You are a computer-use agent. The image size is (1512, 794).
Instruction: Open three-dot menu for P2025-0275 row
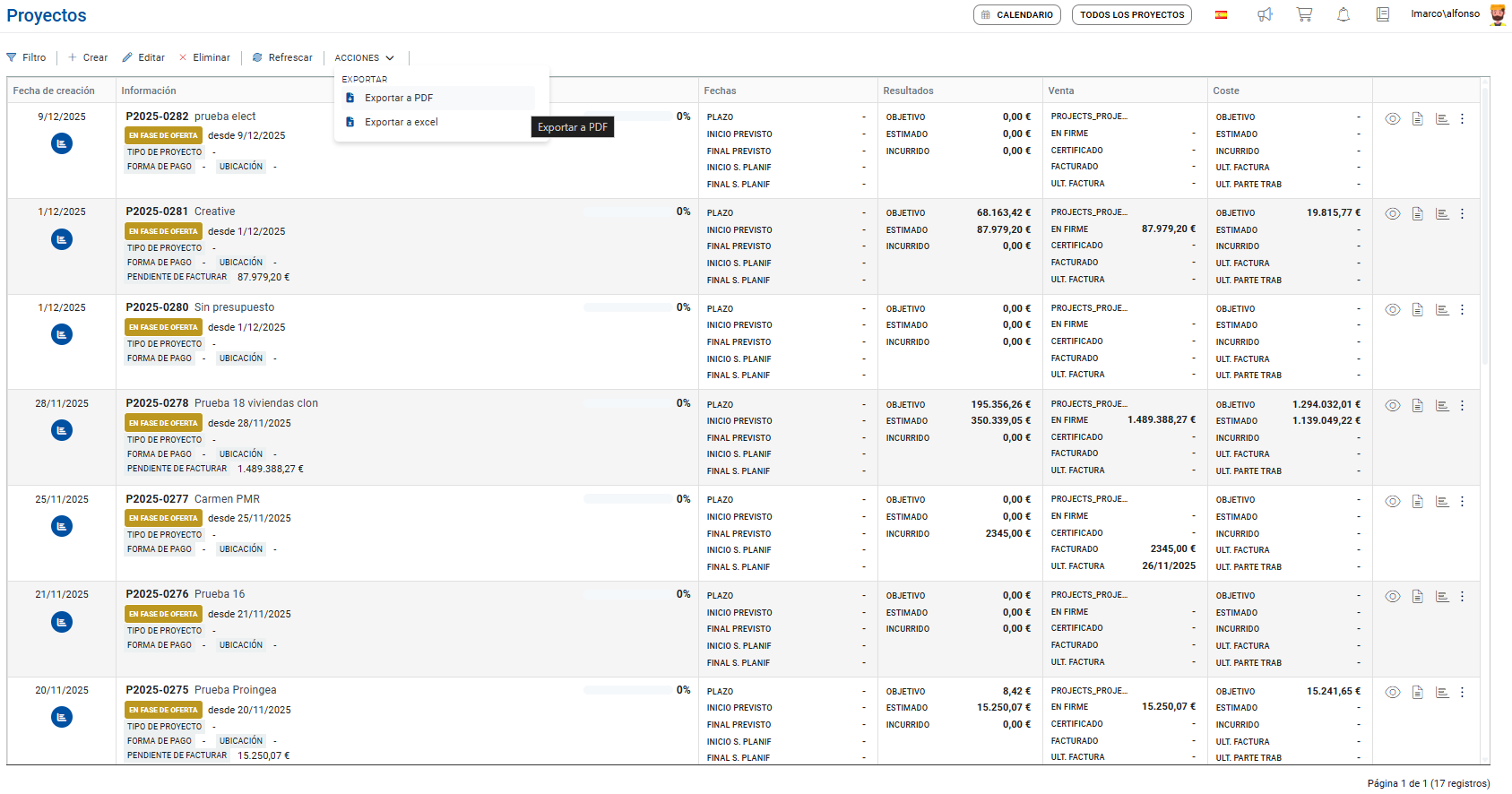click(x=1462, y=692)
